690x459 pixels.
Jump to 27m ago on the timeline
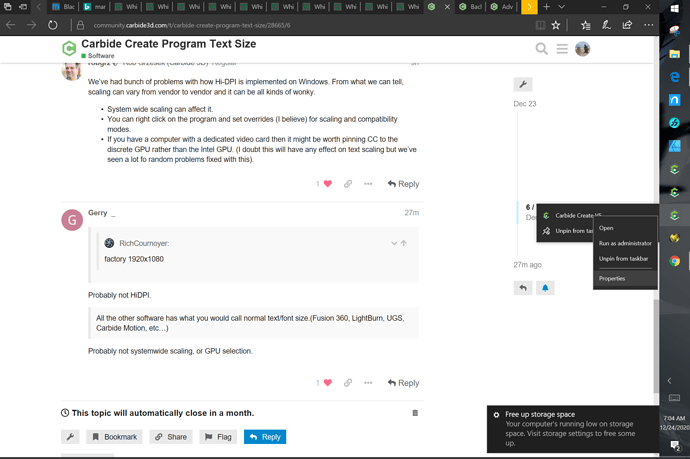click(x=527, y=264)
